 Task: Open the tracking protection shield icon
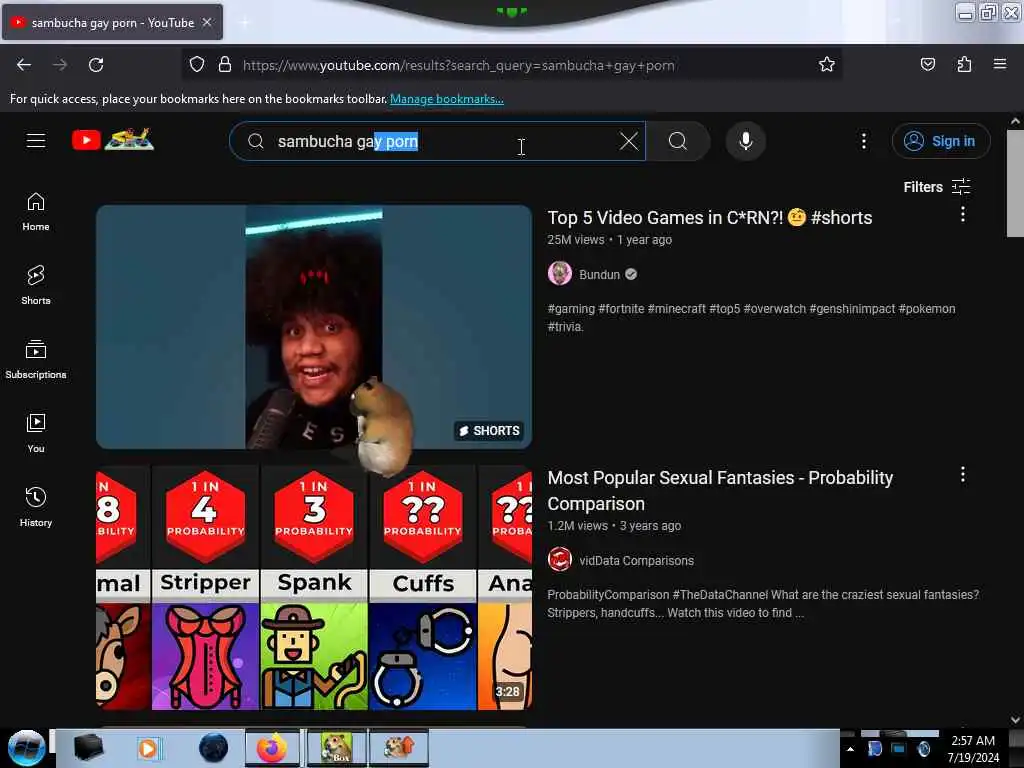click(197, 65)
